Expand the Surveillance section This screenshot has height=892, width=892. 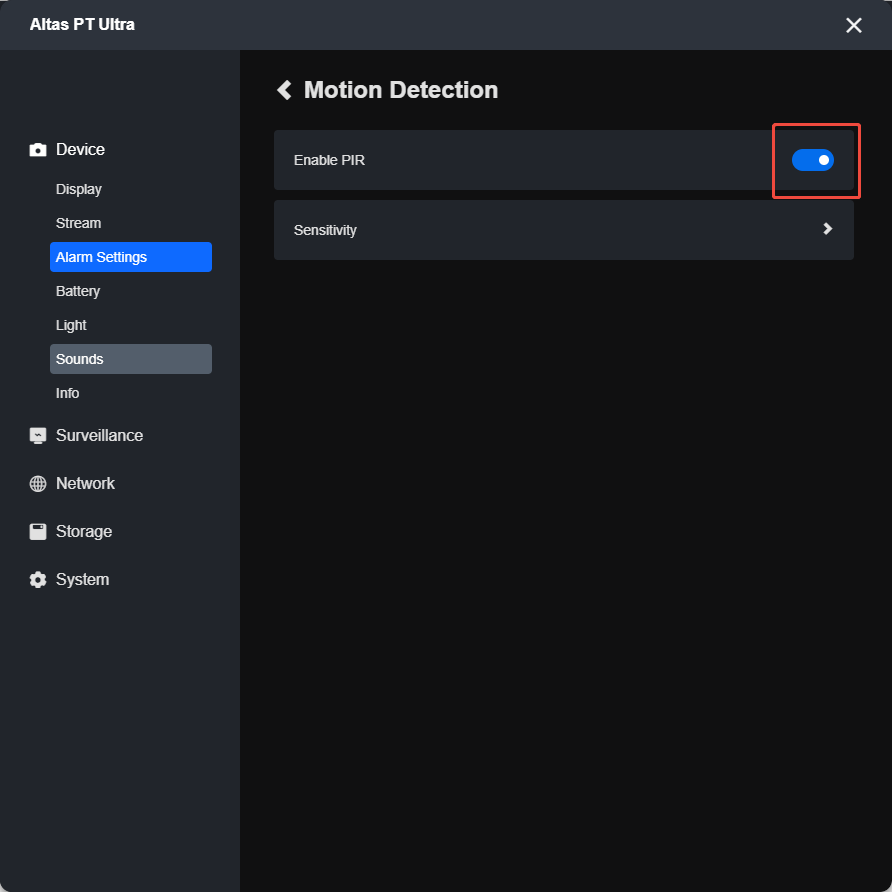click(x=100, y=436)
